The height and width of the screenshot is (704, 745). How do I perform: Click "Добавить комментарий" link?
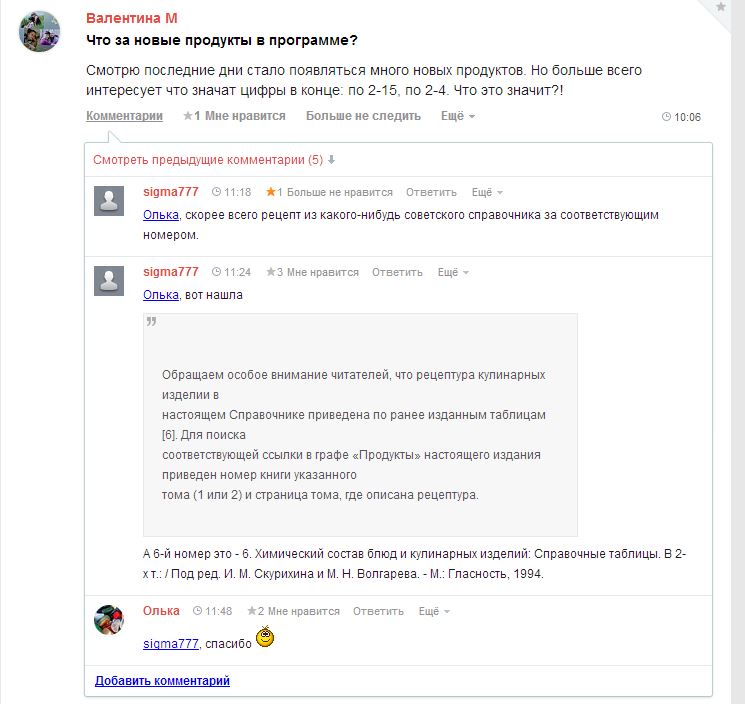[162, 681]
